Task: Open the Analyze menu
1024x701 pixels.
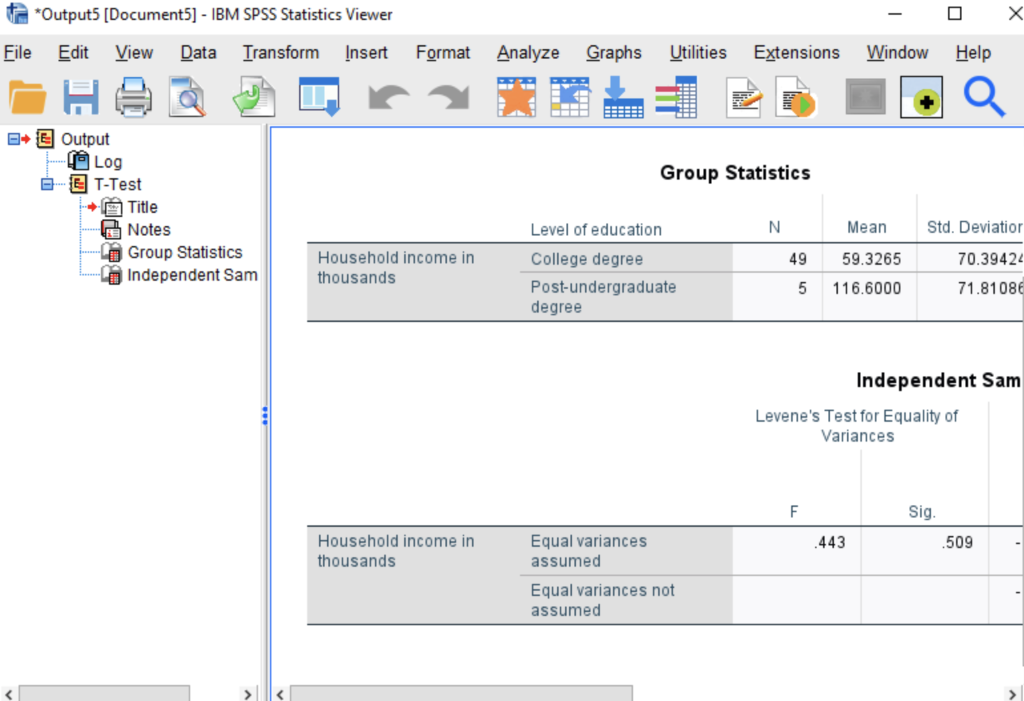Action: [527, 52]
